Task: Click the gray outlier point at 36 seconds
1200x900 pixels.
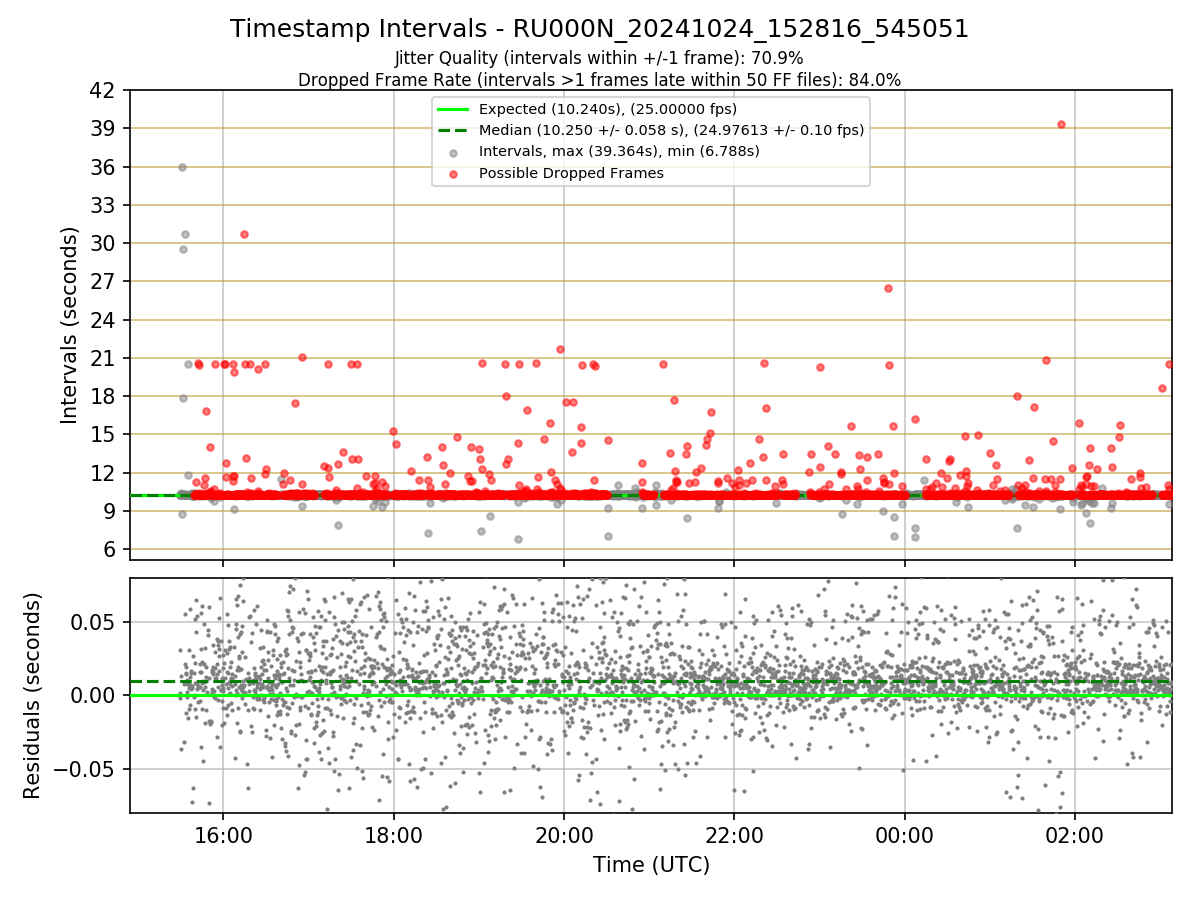Action: [x=182, y=167]
